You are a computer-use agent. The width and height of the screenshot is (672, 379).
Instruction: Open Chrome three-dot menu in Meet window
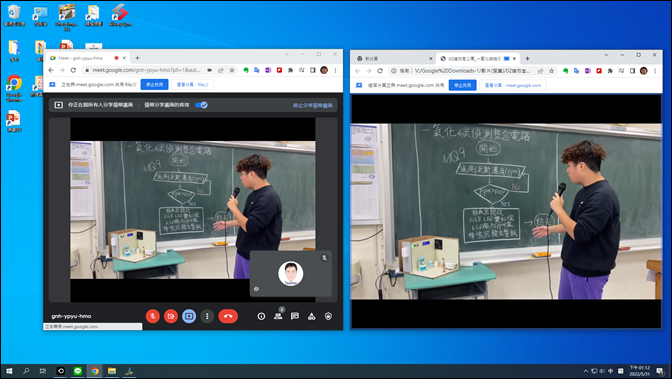(336, 70)
